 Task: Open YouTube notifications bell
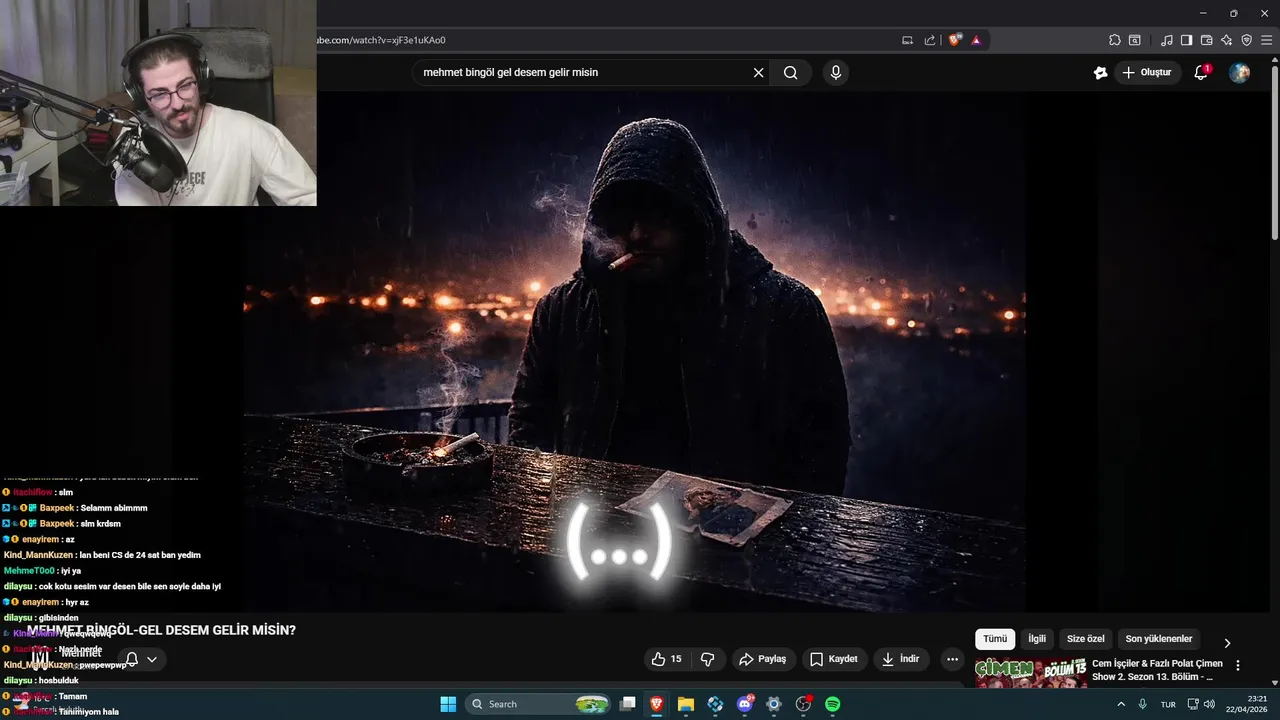(1202, 72)
